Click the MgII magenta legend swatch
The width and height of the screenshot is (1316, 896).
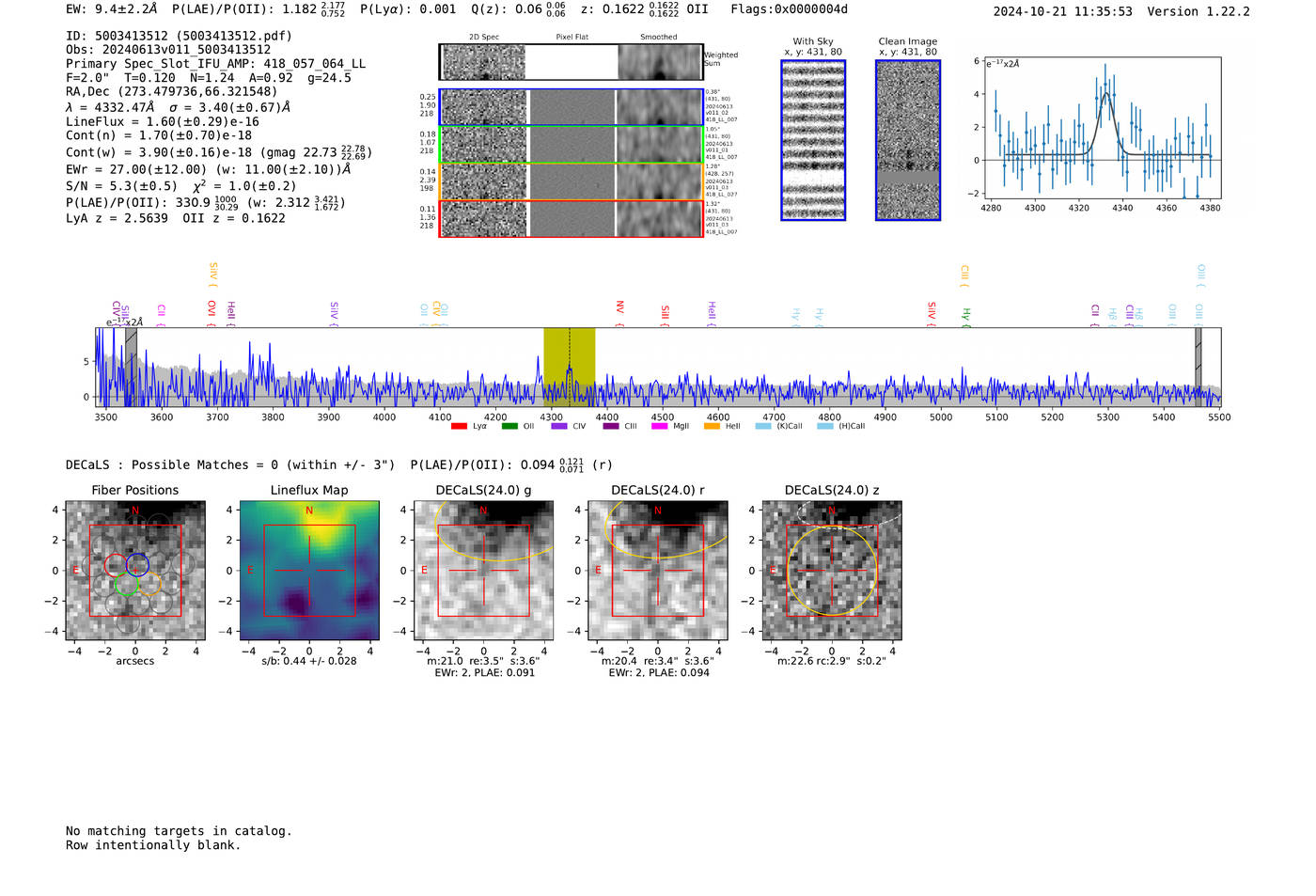pos(659,426)
